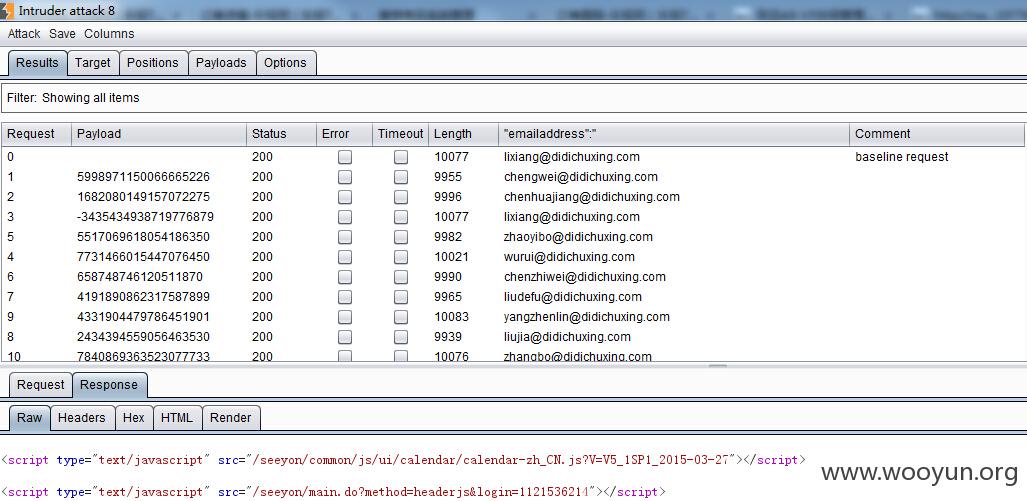The image size is (1027, 501).
Task: Click length value 10083
Action: [451, 317]
